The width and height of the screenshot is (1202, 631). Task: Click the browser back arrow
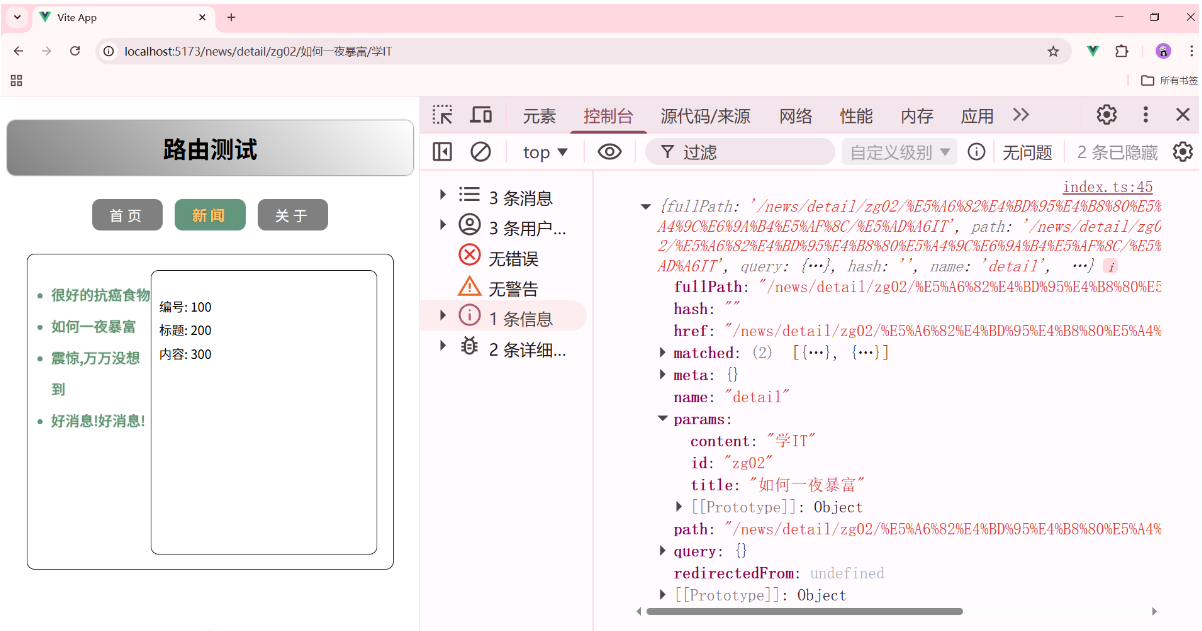pos(18,51)
